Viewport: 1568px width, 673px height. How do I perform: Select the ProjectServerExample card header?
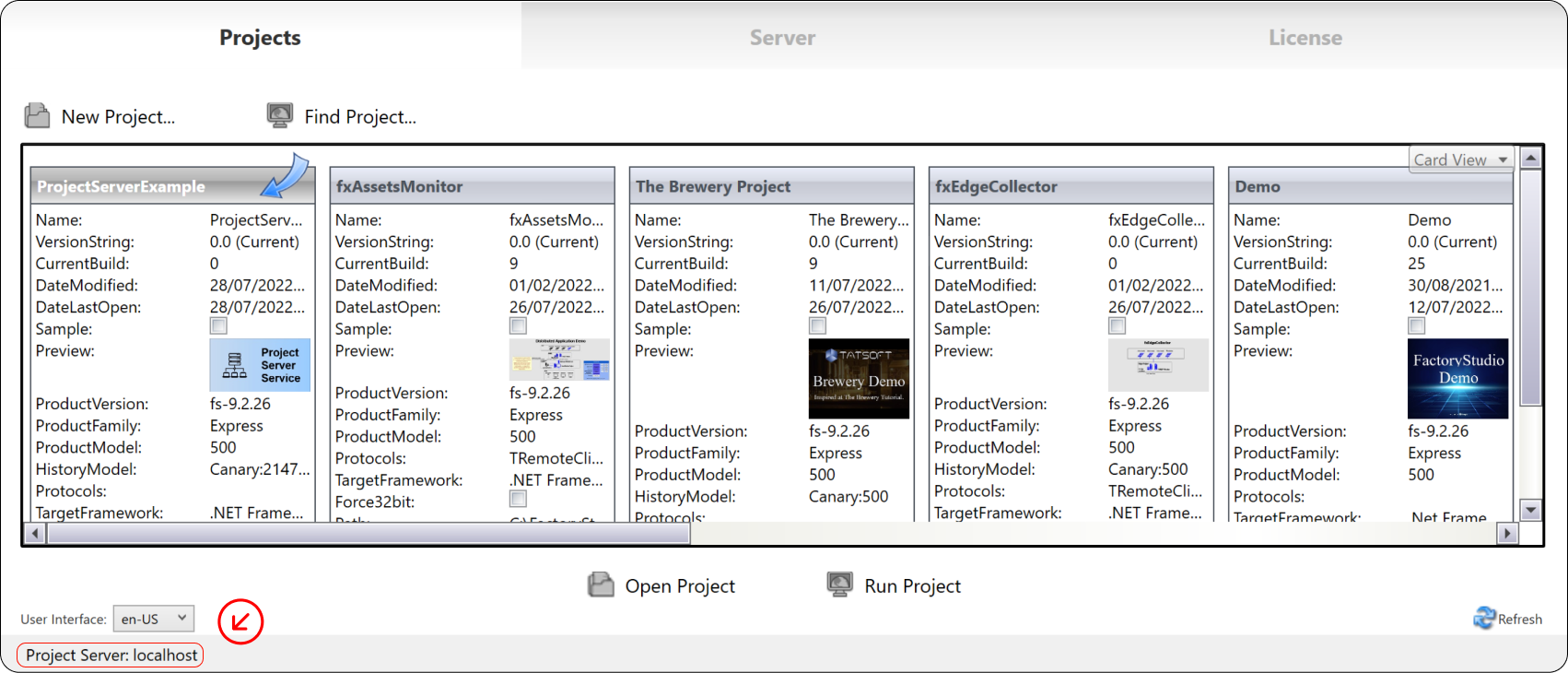pyautogui.click(x=172, y=186)
